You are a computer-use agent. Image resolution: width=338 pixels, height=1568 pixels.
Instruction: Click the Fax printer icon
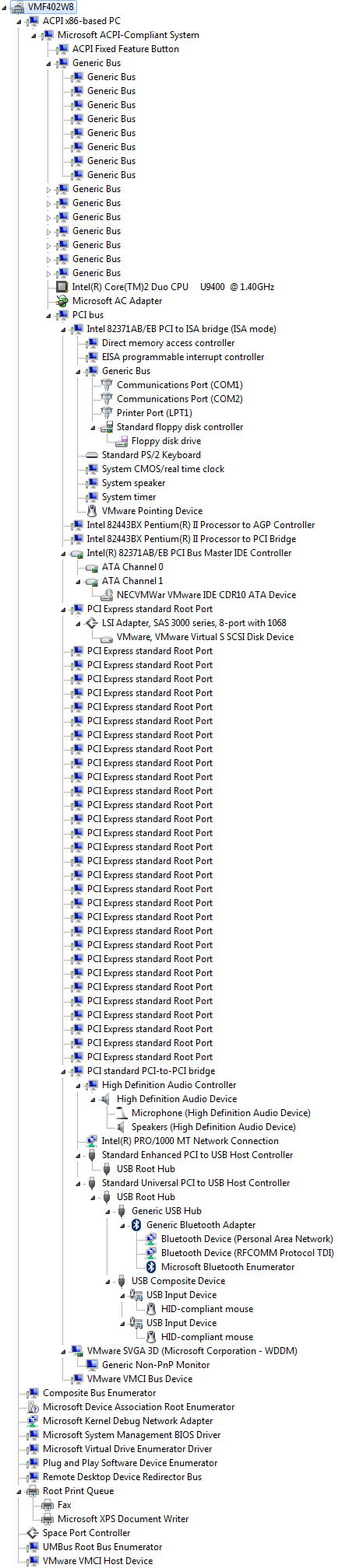pyautogui.click(x=47, y=1505)
